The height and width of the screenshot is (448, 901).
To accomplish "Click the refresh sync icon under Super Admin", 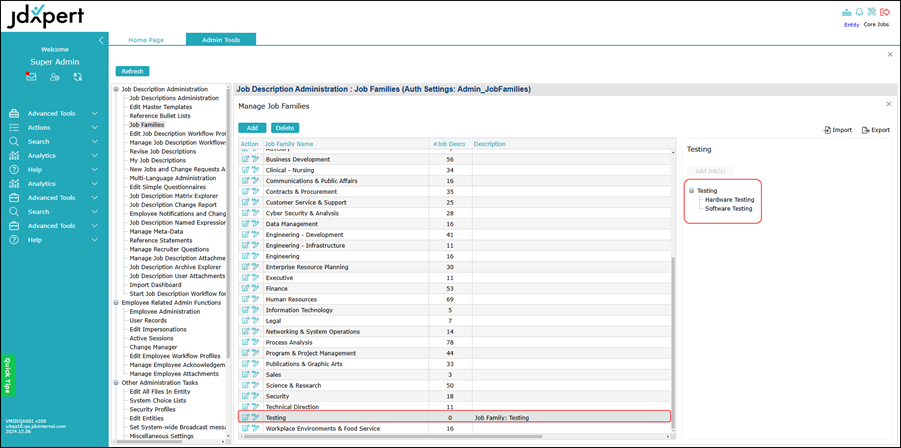I will coord(77,76).
